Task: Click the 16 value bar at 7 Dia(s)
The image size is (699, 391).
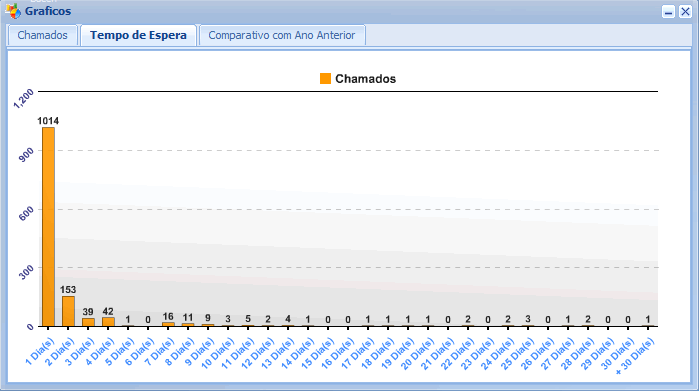Action: [168, 324]
